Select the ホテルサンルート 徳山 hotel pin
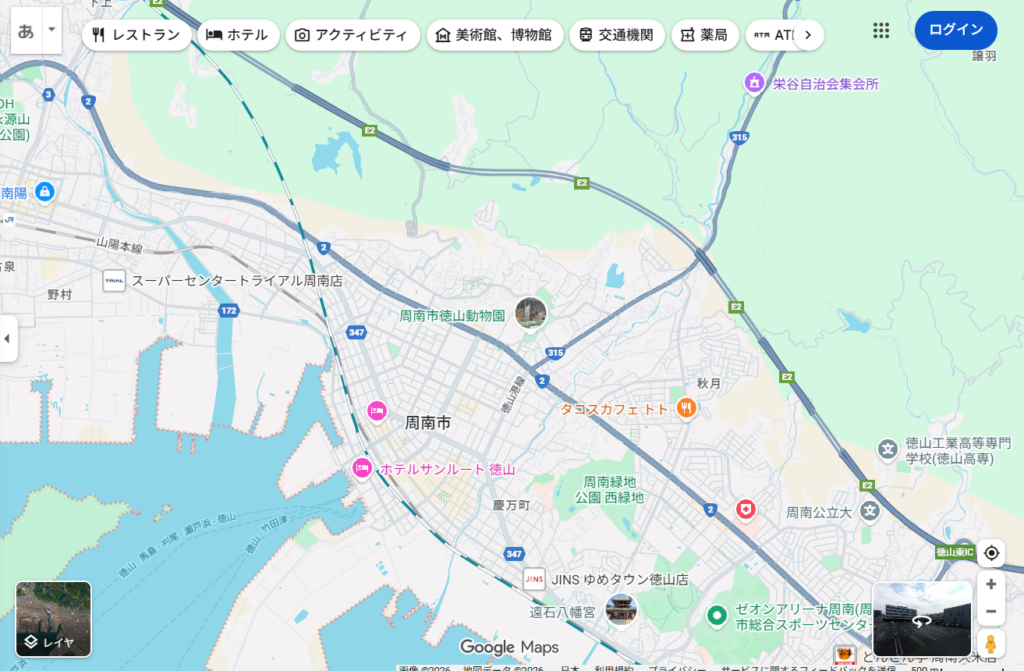Image resolution: width=1024 pixels, height=671 pixels. (x=362, y=468)
